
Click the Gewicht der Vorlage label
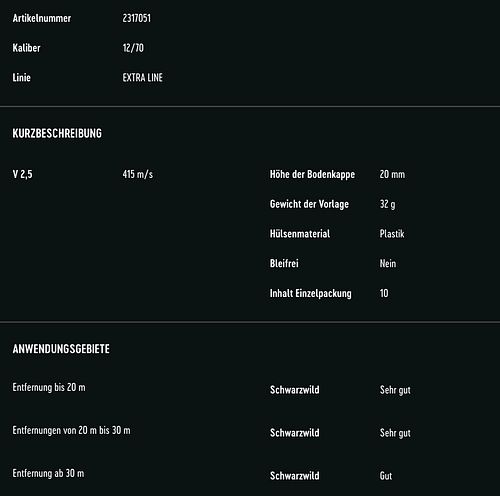pyautogui.click(x=309, y=204)
